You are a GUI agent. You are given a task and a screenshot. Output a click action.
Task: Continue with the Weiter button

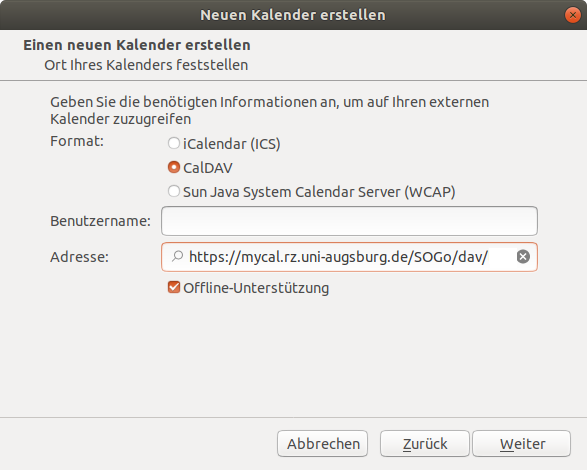click(522, 444)
